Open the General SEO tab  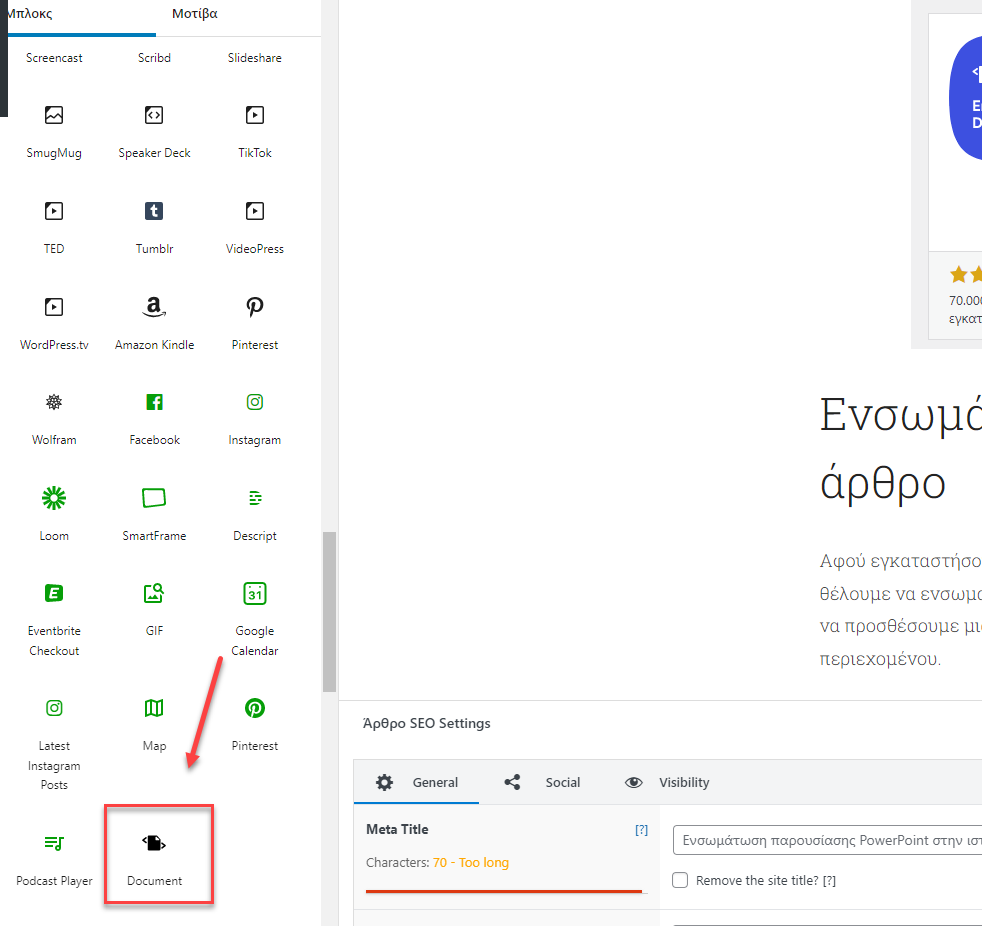(416, 782)
